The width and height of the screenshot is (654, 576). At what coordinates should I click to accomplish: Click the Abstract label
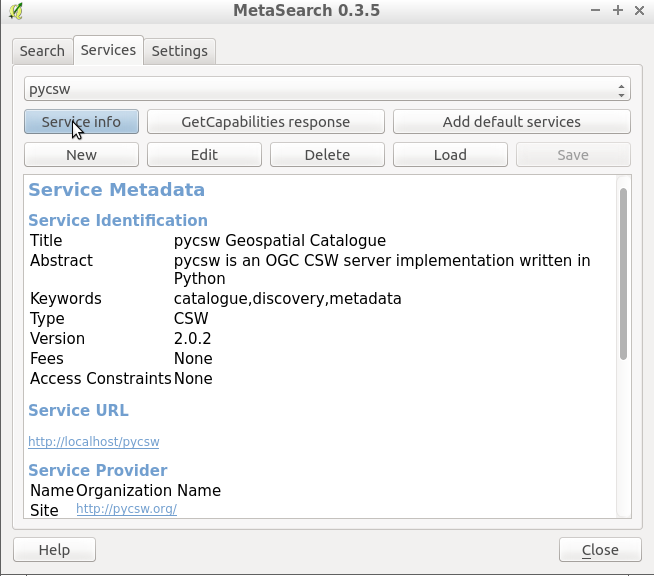[61, 261]
